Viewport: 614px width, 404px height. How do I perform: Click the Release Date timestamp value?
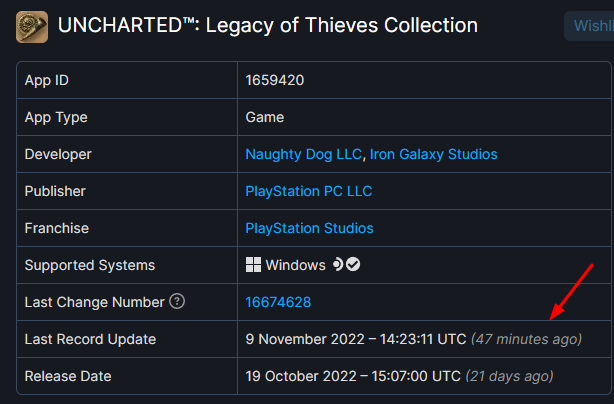tap(353, 376)
